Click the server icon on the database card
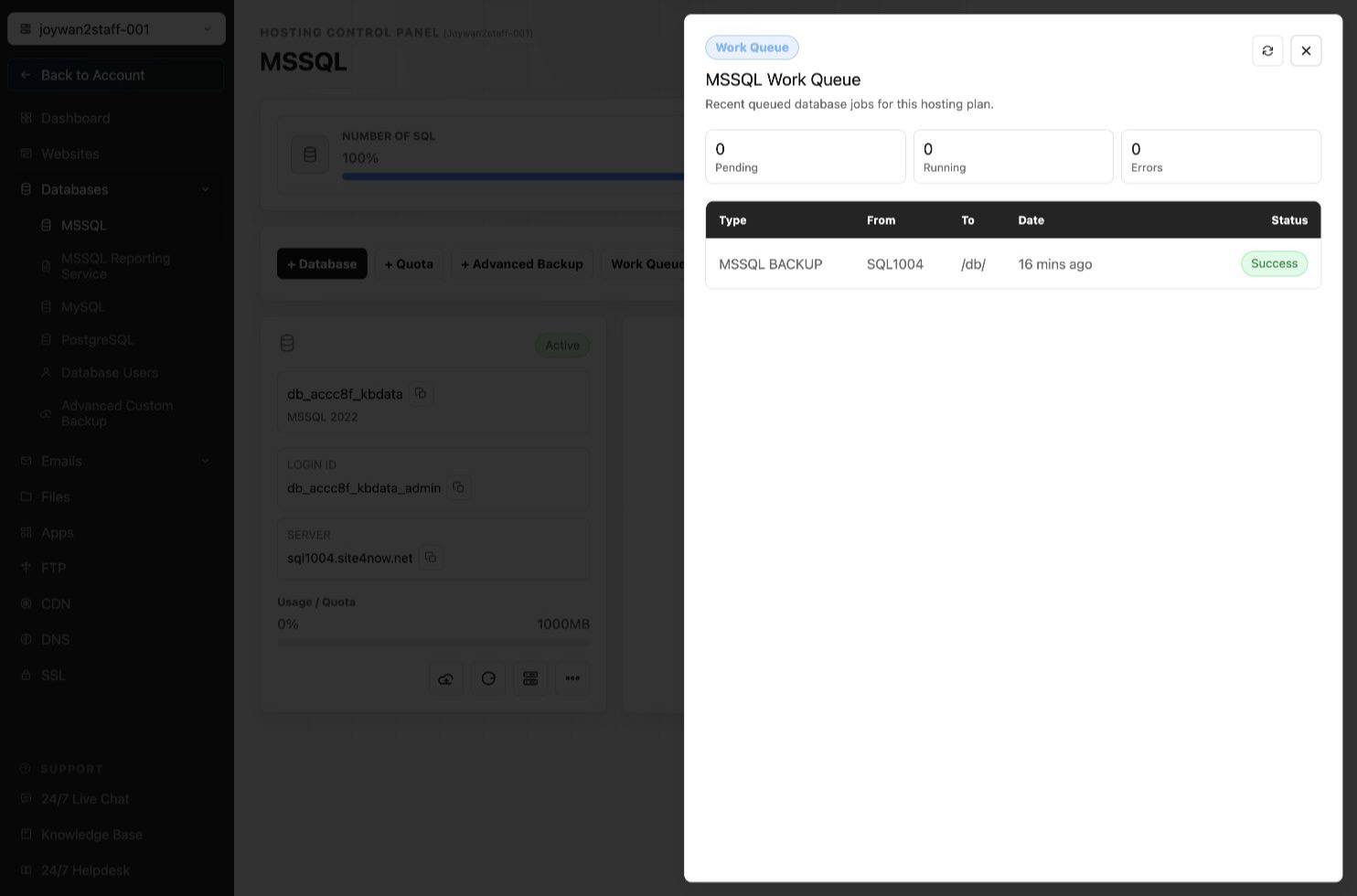The image size is (1357, 896). coord(530,678)
